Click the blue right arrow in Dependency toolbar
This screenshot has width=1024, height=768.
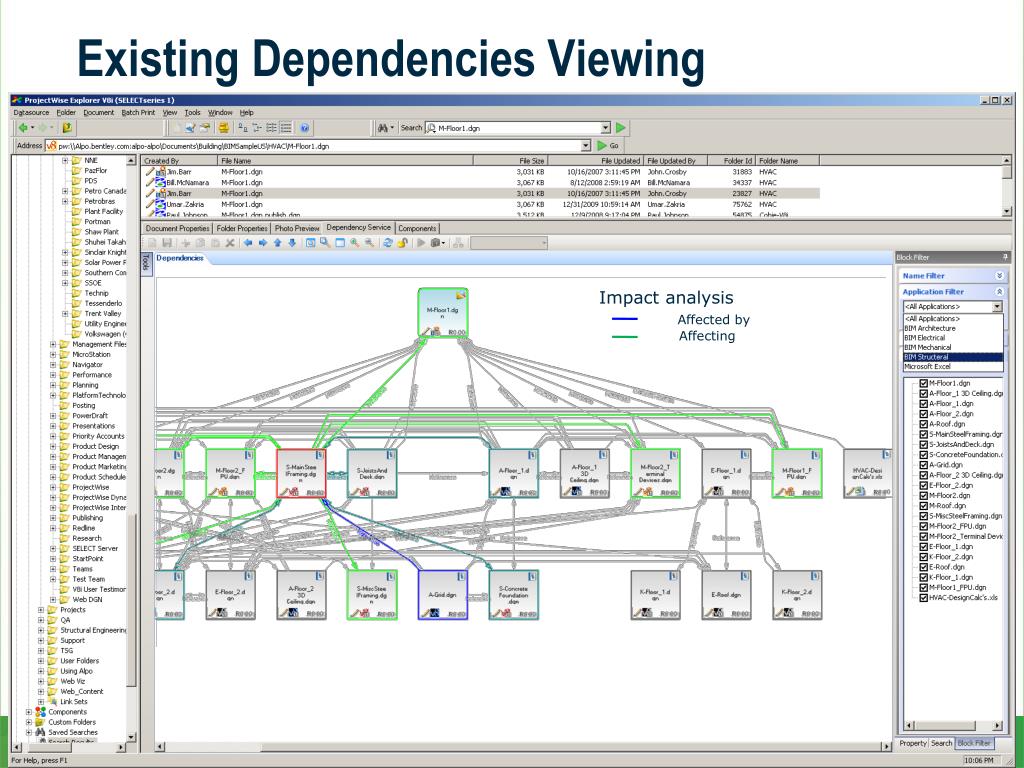[263, 243]
